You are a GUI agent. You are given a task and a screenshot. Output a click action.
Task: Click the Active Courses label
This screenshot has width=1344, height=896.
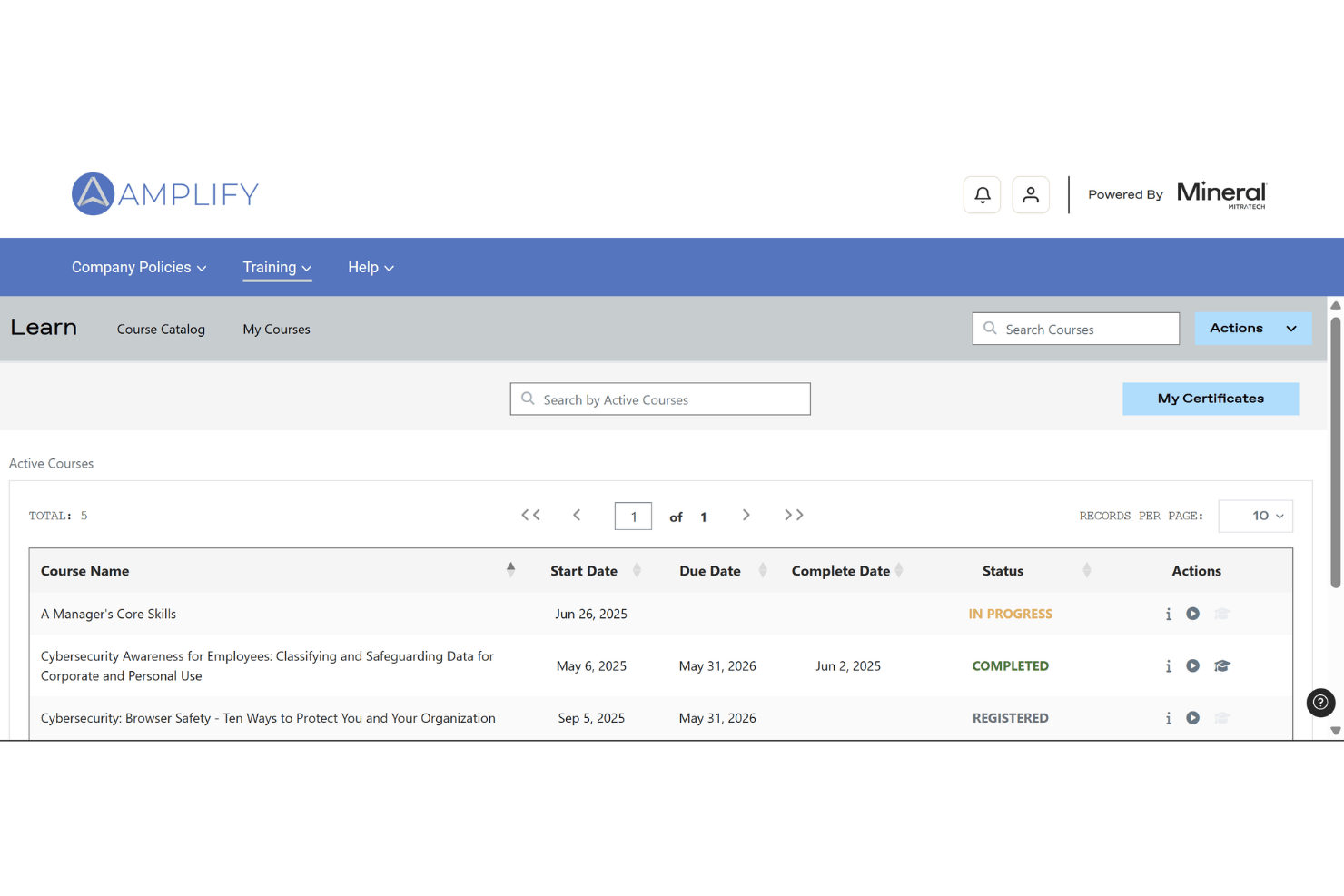pos(51,464)
